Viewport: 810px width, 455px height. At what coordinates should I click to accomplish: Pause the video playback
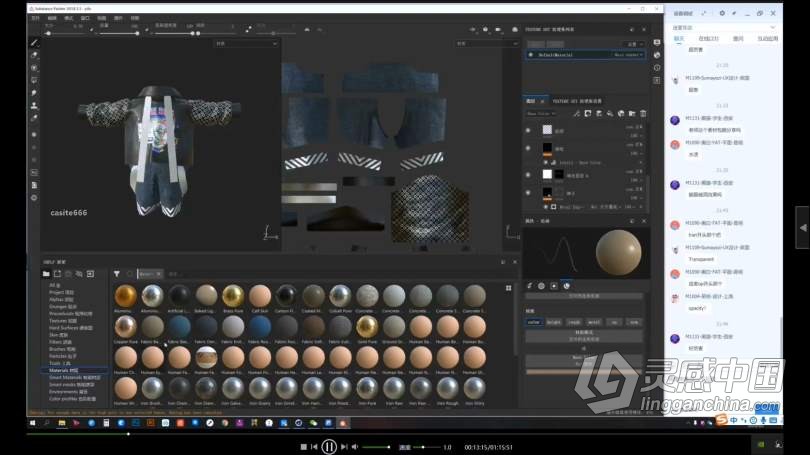pos(329,447)
